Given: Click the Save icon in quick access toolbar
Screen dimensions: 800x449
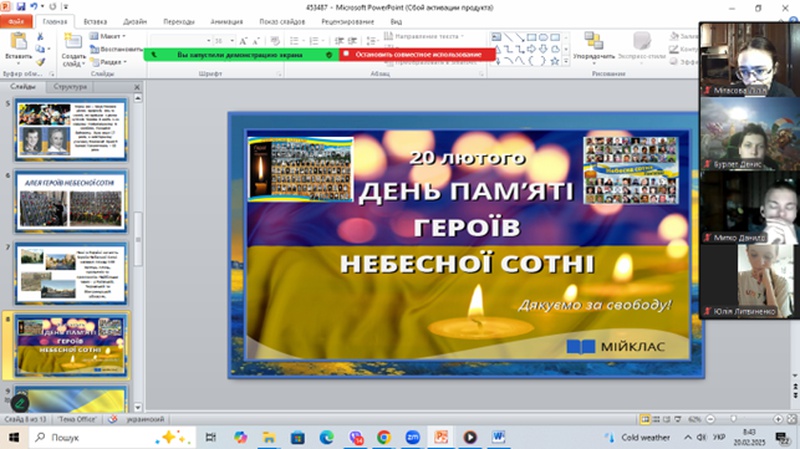Looking at the screenshot, I should tap(22, 7).
